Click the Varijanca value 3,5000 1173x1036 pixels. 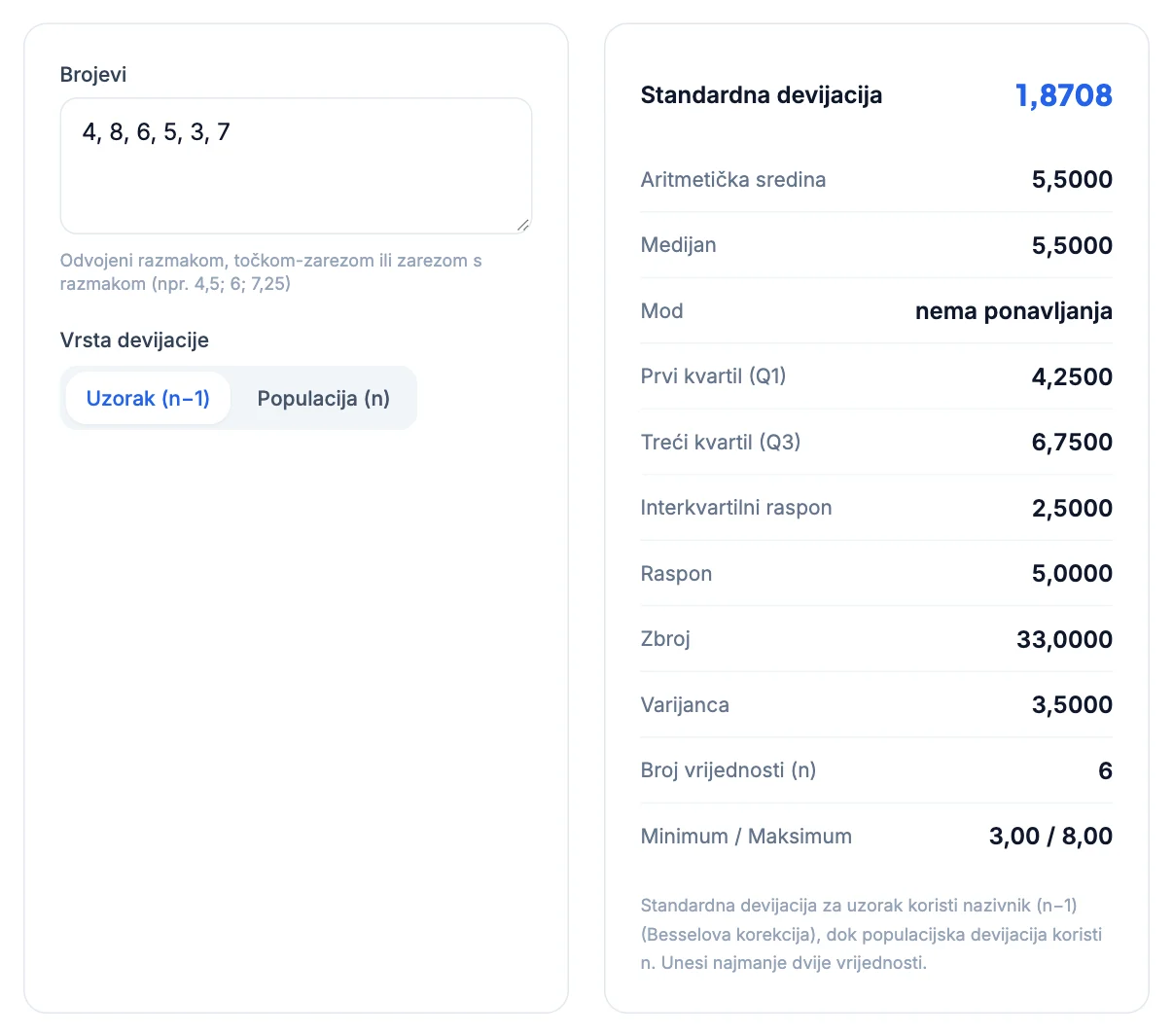coord(1072,704)
